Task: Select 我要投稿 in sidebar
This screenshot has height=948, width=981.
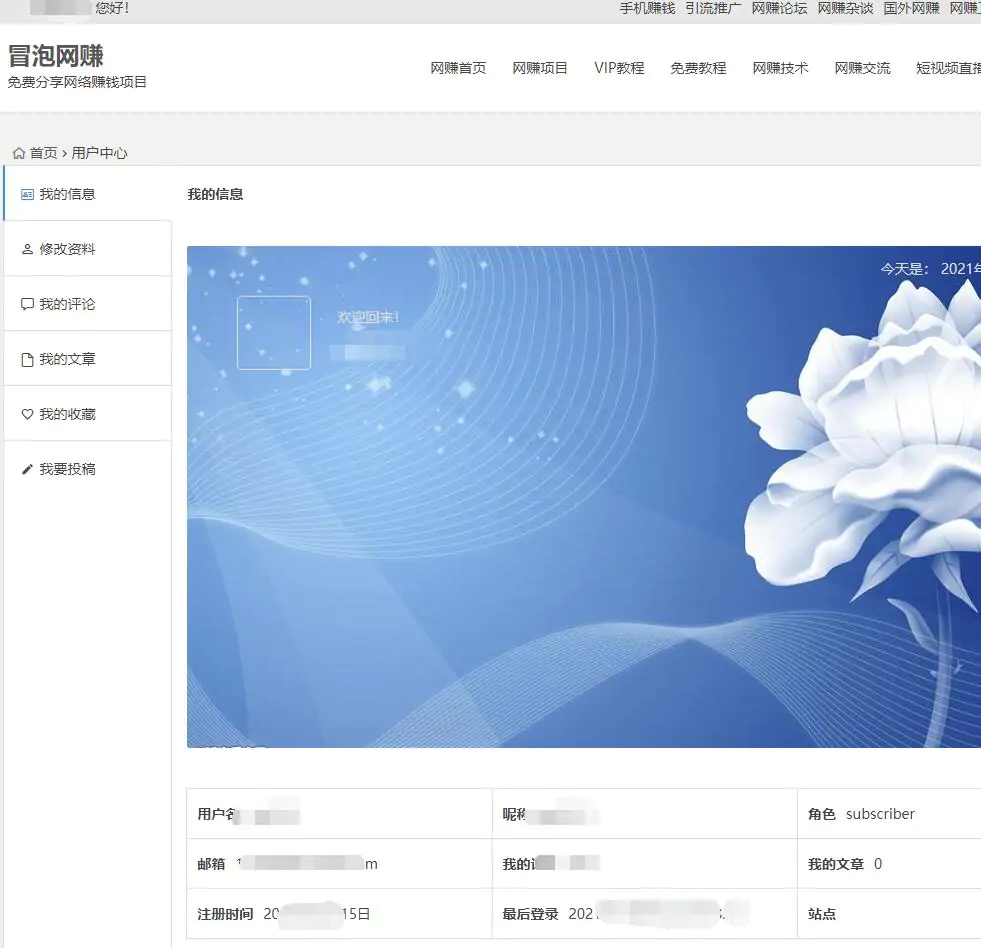Action: [88, 469]
